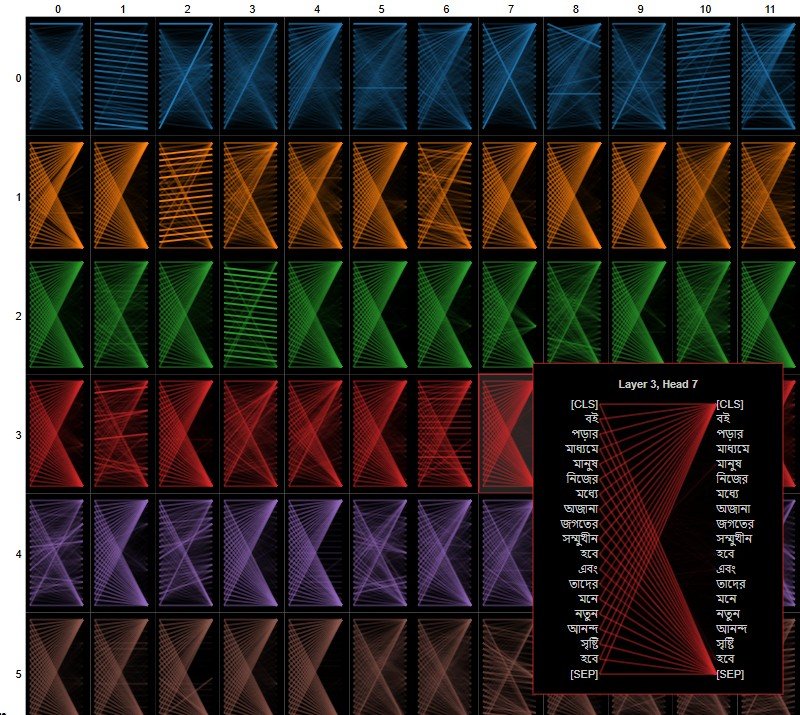Open the green Layer 2, Head 3 thumbnail
Viewport: 800px width, 715px height.
tap(252, 315)
